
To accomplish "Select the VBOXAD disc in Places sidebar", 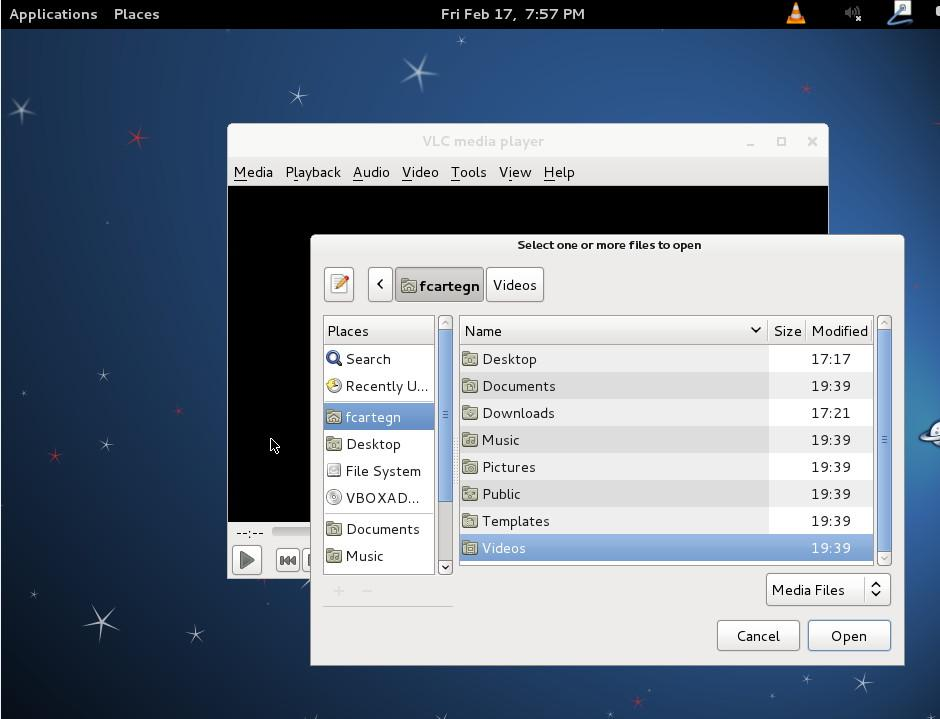I will (x=381, y=498).
